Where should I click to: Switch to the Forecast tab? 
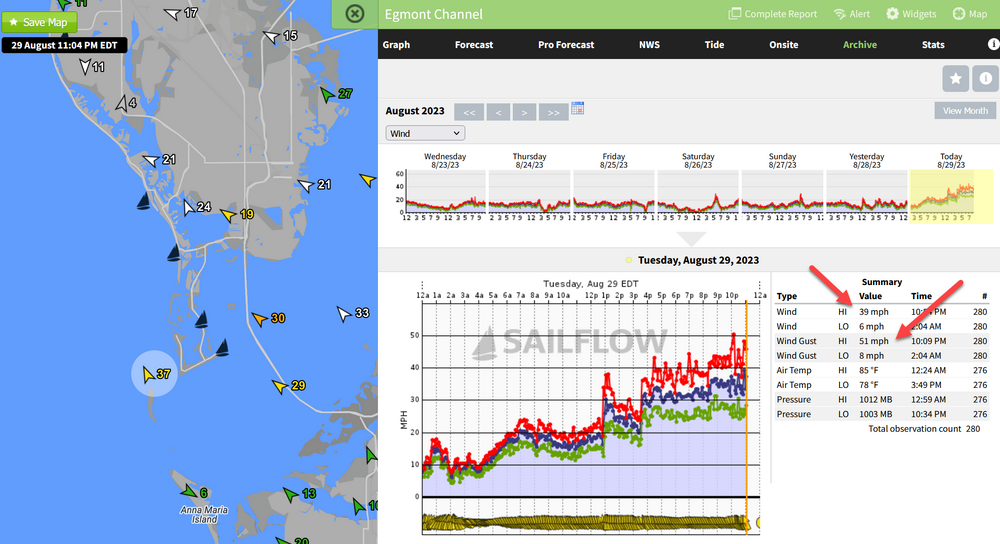pyautogui.click(x=474, y=45)
